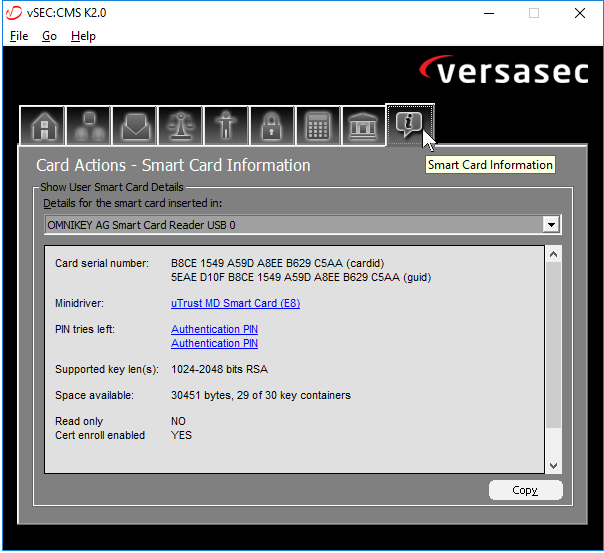The width and height of the screenshot is (604, 553).
Task: Click the 'Card serial number:' label
Action: point(102,263)
